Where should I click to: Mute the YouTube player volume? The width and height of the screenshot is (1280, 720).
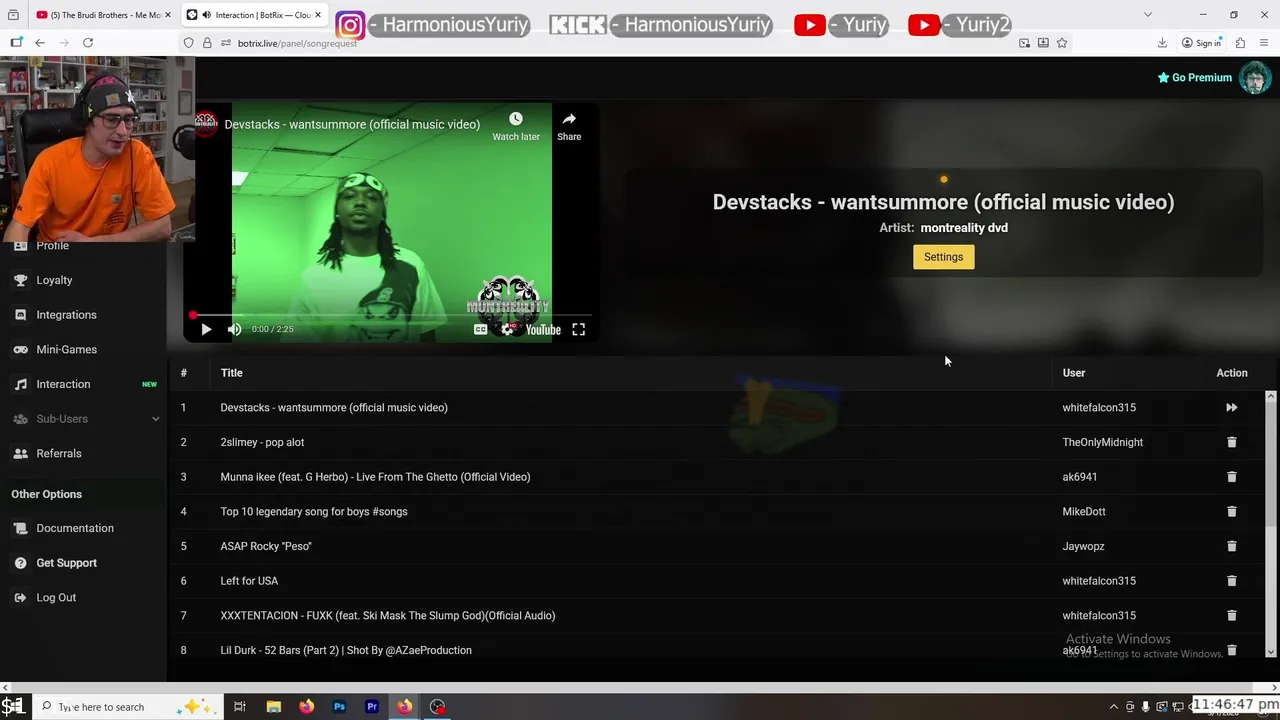point(234,329)
